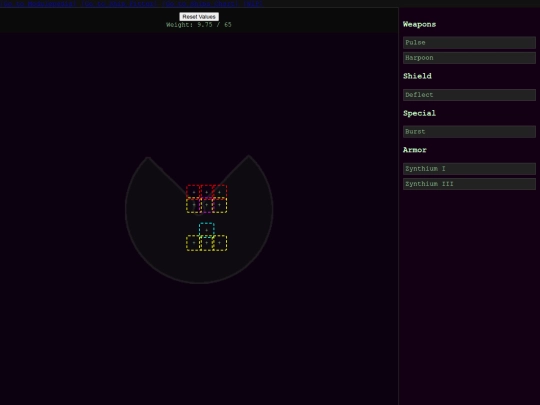This screenshot has height=405, width=540.
Task: Click right slot of bottom yellow row
Action: tap(220, 243)
